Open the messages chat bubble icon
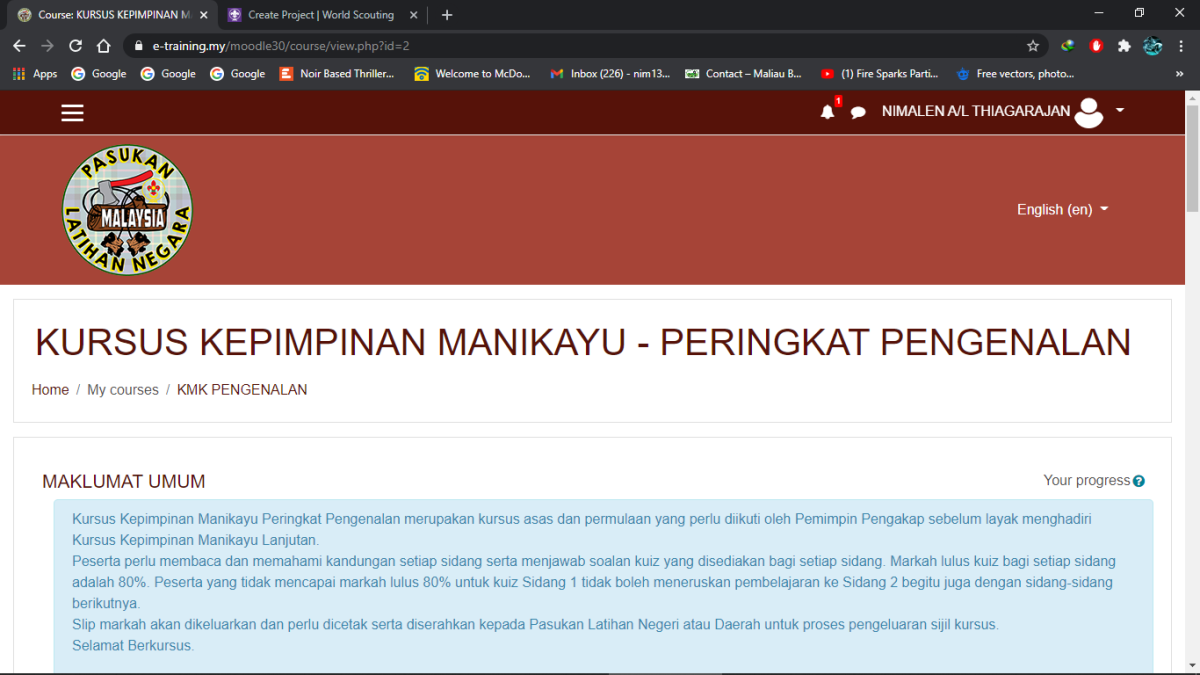This screenshot has height=675, width=1200. click(858, 112)
